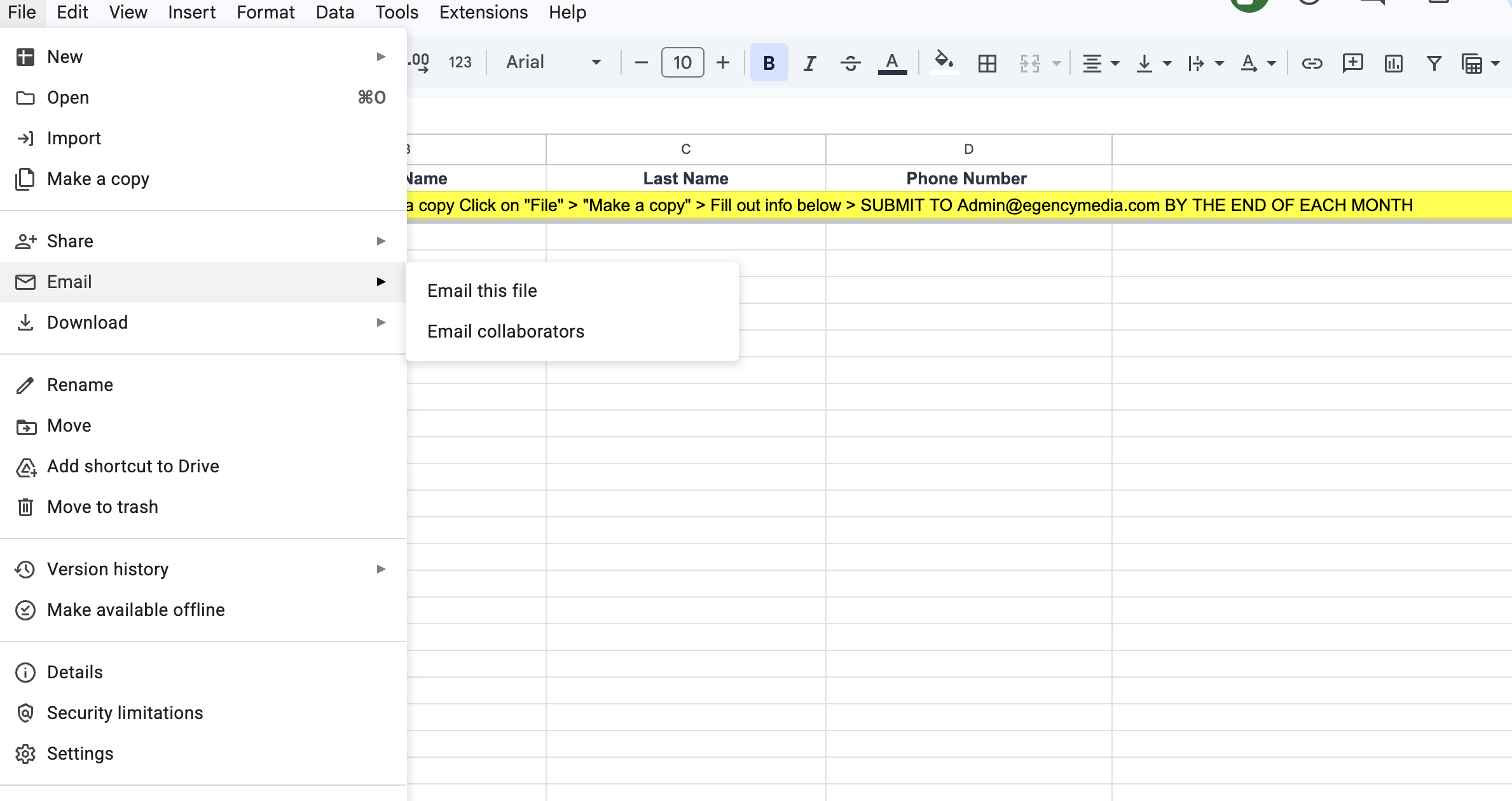Click the insert link icon
The image size is (1512, 801).
pos(1312,63)
